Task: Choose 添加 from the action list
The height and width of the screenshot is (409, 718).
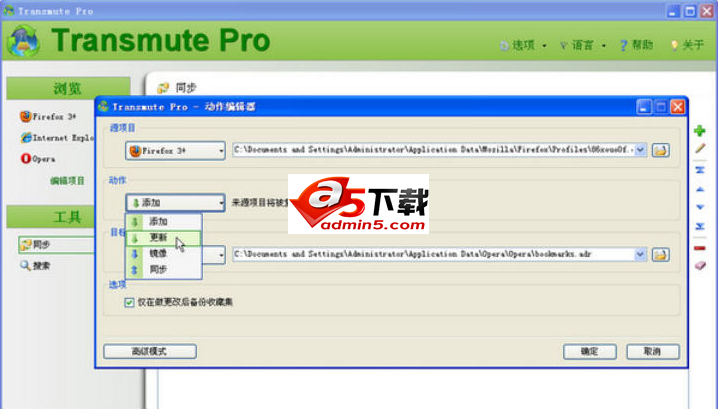Action: tap(163, 222)
